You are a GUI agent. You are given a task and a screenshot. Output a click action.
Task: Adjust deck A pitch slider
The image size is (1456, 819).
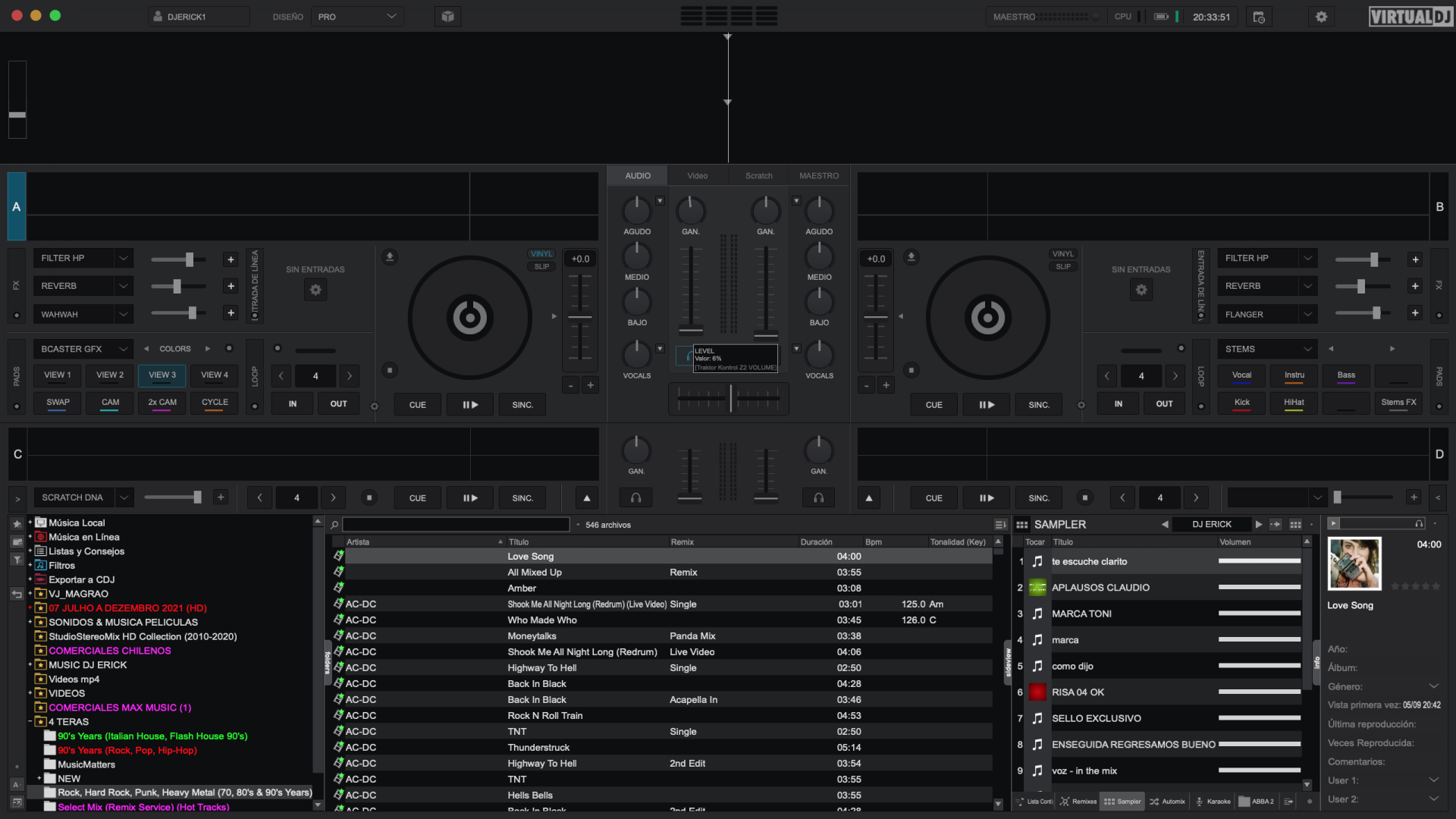(580, 317)
